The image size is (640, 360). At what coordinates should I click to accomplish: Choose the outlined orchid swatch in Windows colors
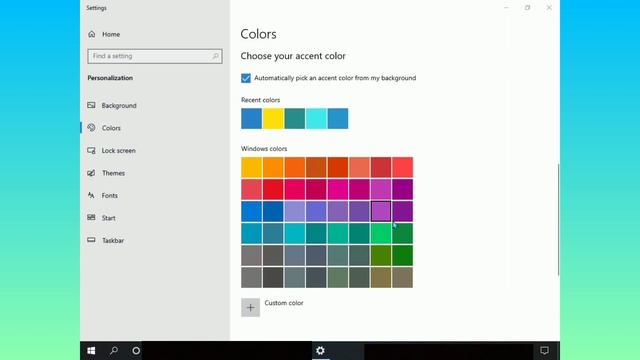point(381,211)
